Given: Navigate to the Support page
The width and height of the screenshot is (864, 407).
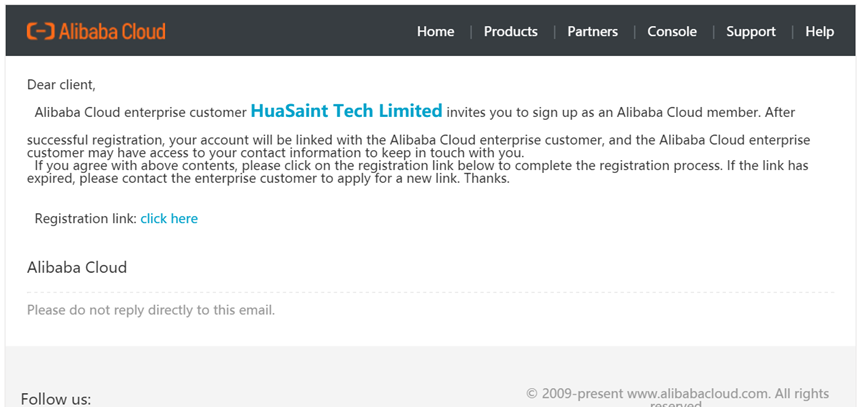Looking at the screenshot, I should [750, 31].
